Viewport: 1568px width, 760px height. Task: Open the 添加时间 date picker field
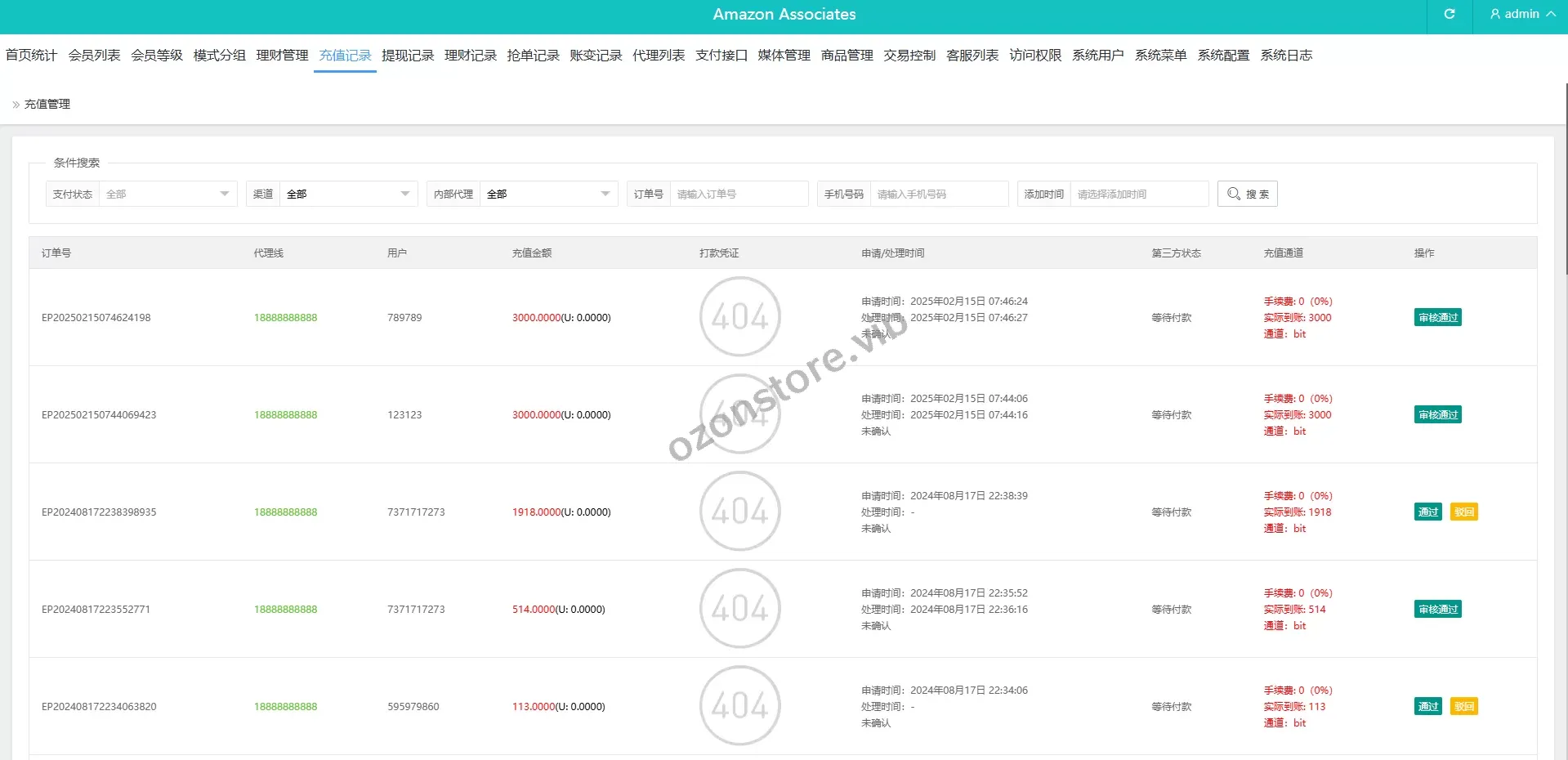click(x=1138, y=194)
